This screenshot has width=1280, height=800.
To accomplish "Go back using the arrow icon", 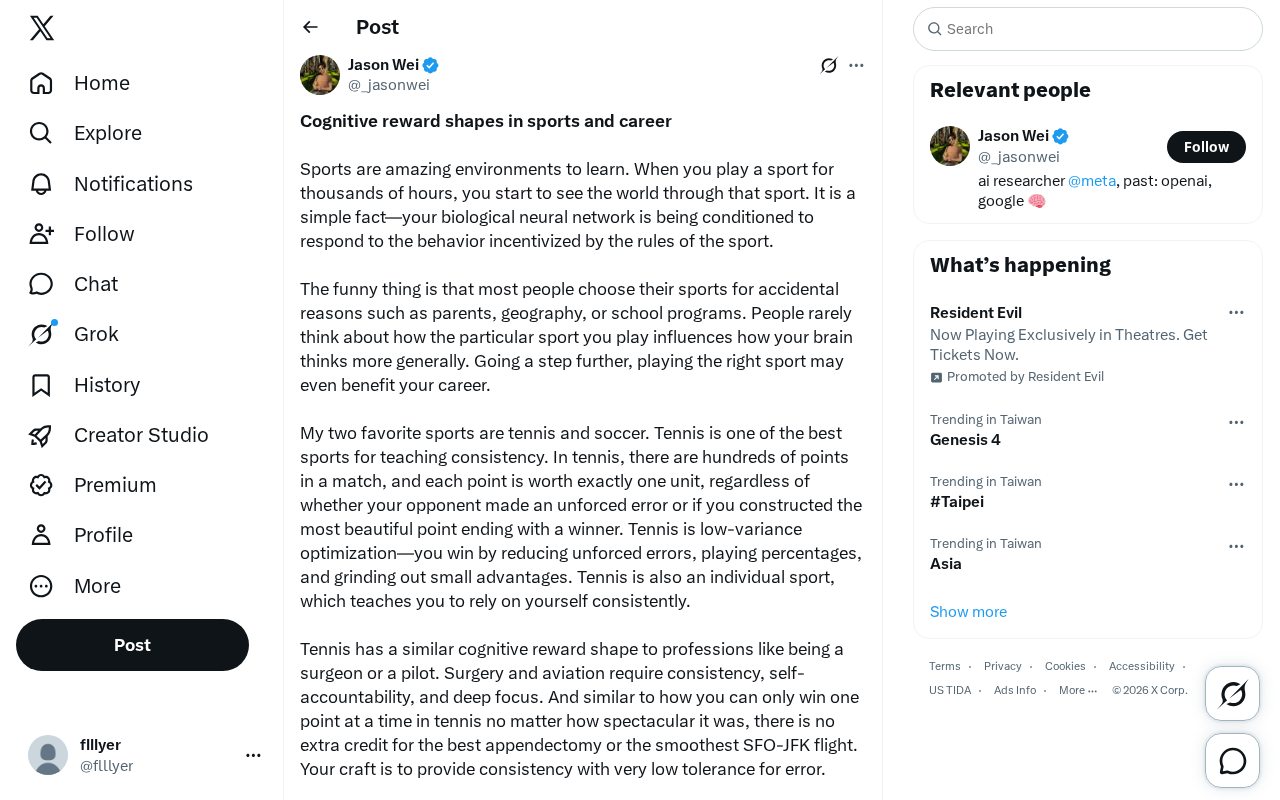I will click(310, 27).
